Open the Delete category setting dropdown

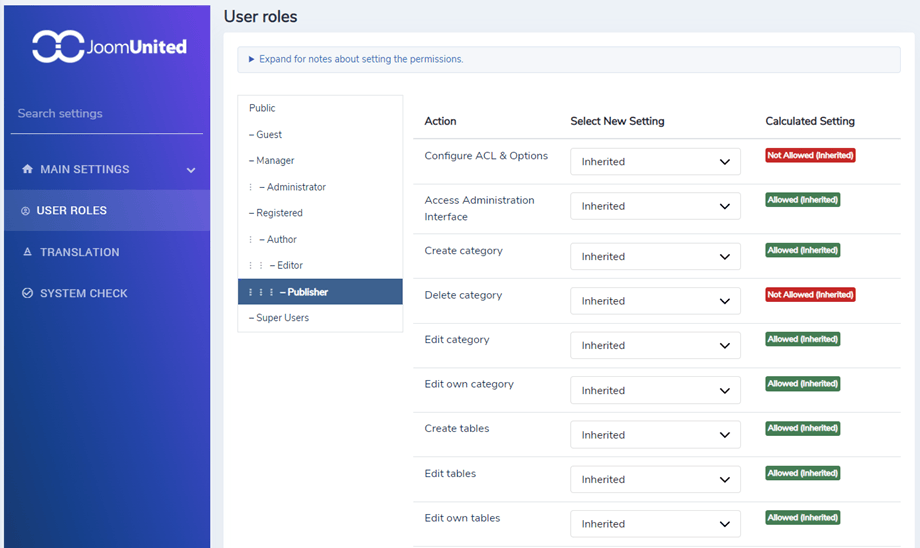tap(655, 301)
